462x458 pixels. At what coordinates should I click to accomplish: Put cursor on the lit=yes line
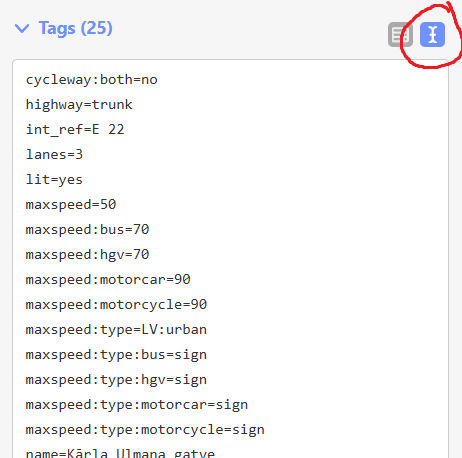[x=54, y=180]
